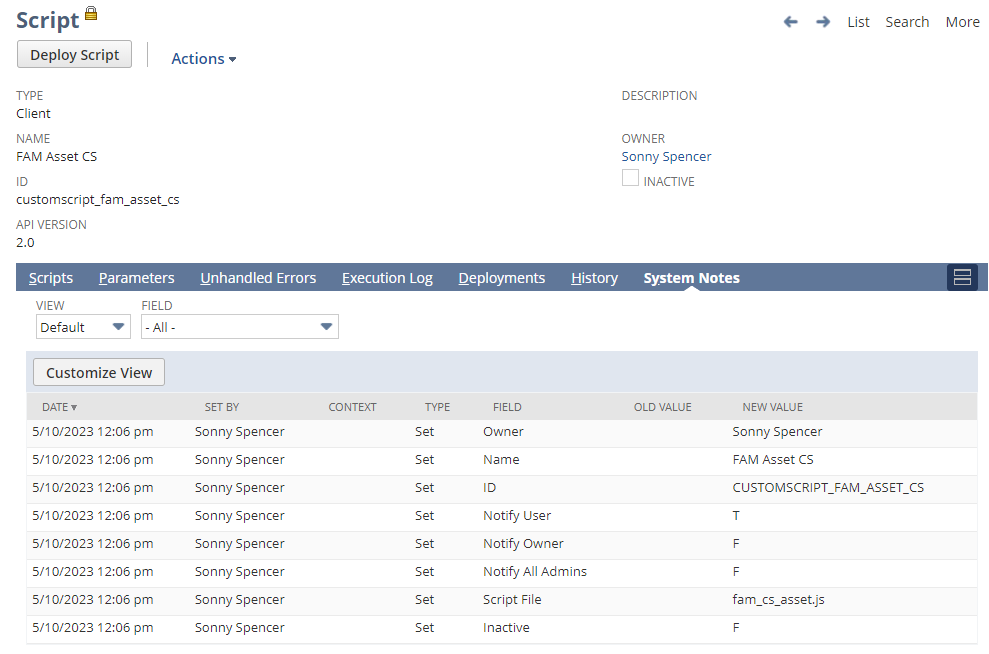
Task: Click the back navigation arrow
Action: click(790, 21)
